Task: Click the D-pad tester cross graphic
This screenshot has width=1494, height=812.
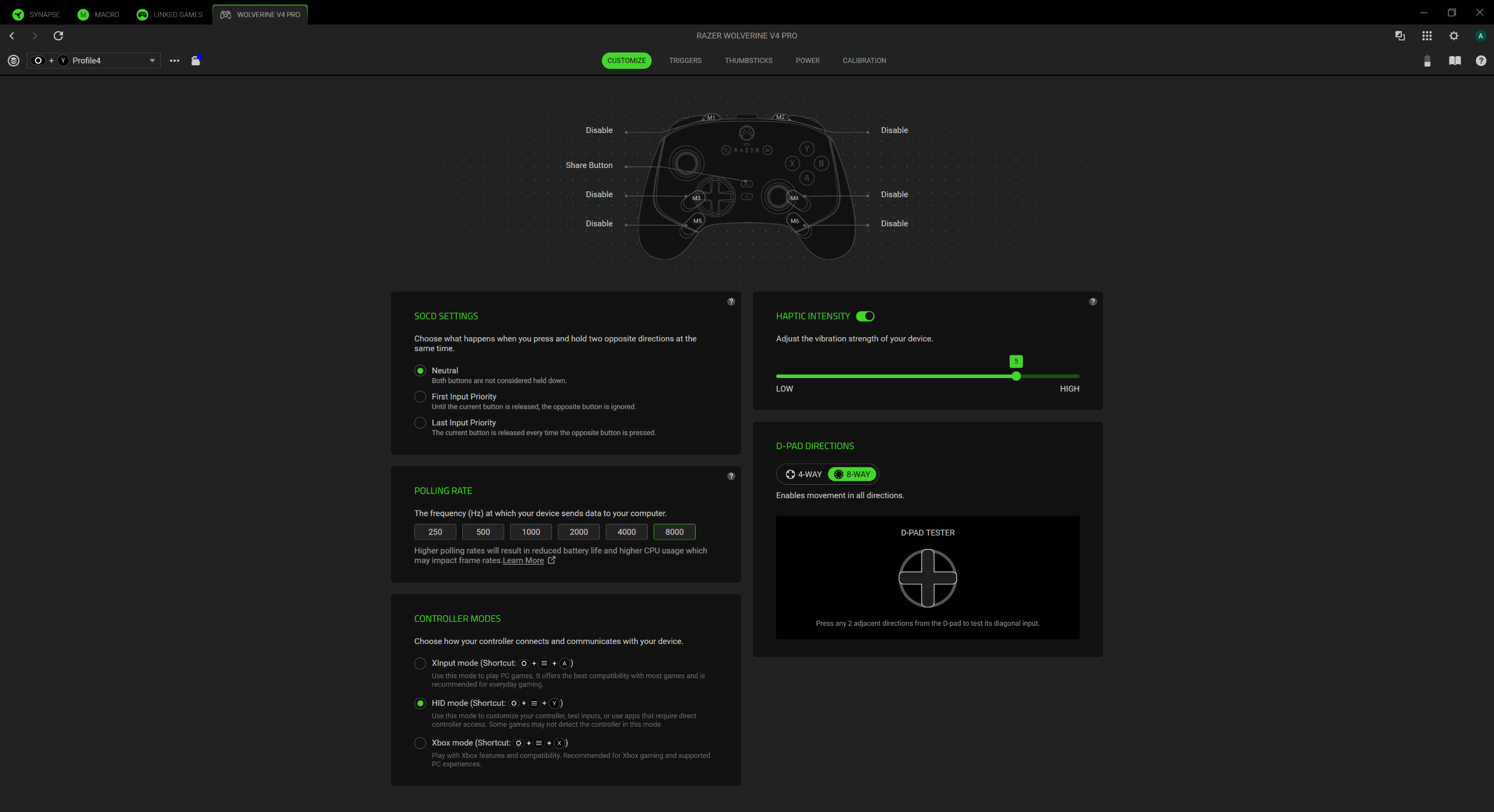Action: [928, 578]
